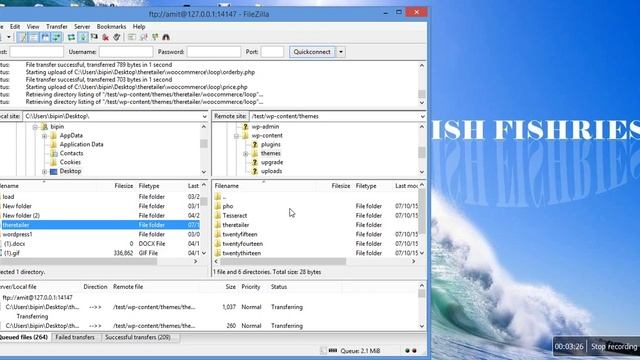Open the Site Manager dropdown arrow

click(9, 38)
